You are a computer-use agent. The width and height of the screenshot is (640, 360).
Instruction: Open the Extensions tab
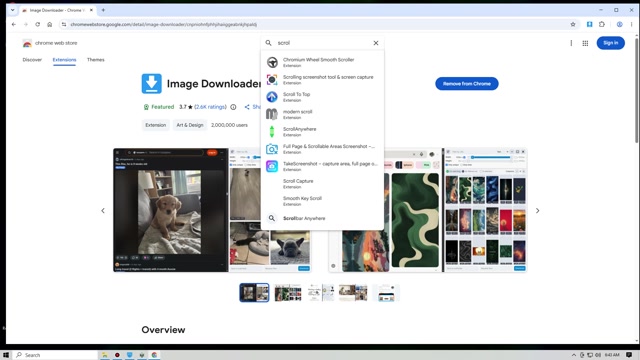pyautogui.click(x=64, y=60)
